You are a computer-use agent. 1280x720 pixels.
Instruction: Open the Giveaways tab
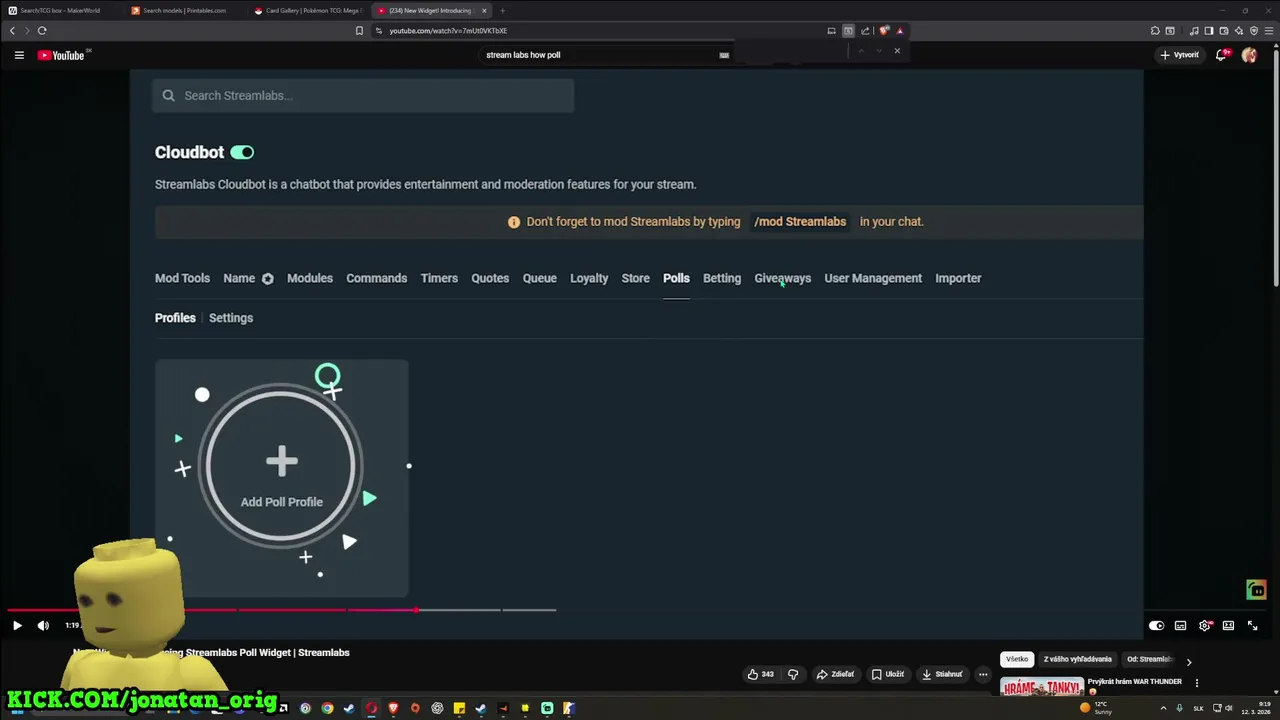(782, 278)
